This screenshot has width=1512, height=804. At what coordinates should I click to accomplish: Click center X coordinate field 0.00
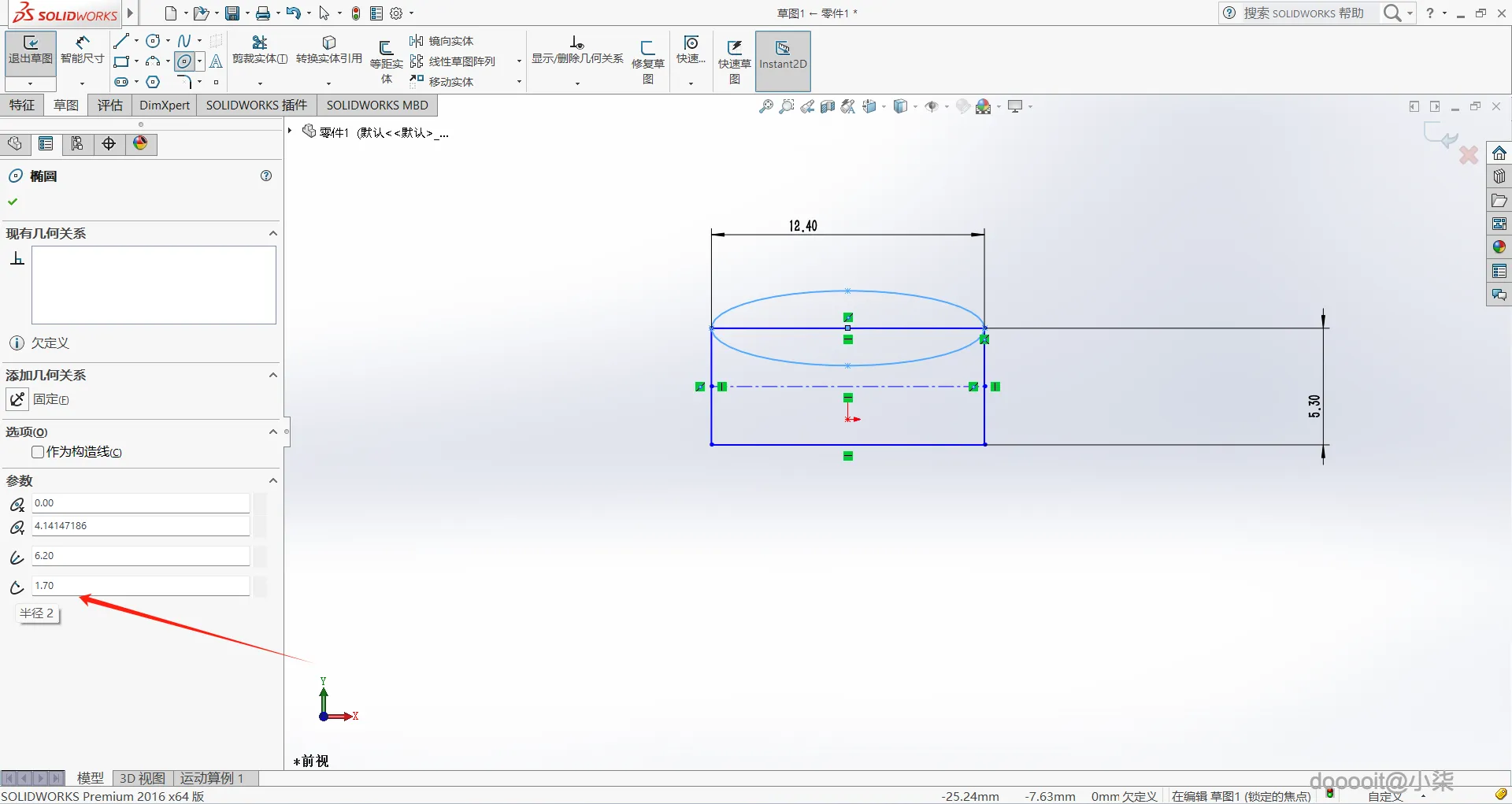click(x=141, y=503)
